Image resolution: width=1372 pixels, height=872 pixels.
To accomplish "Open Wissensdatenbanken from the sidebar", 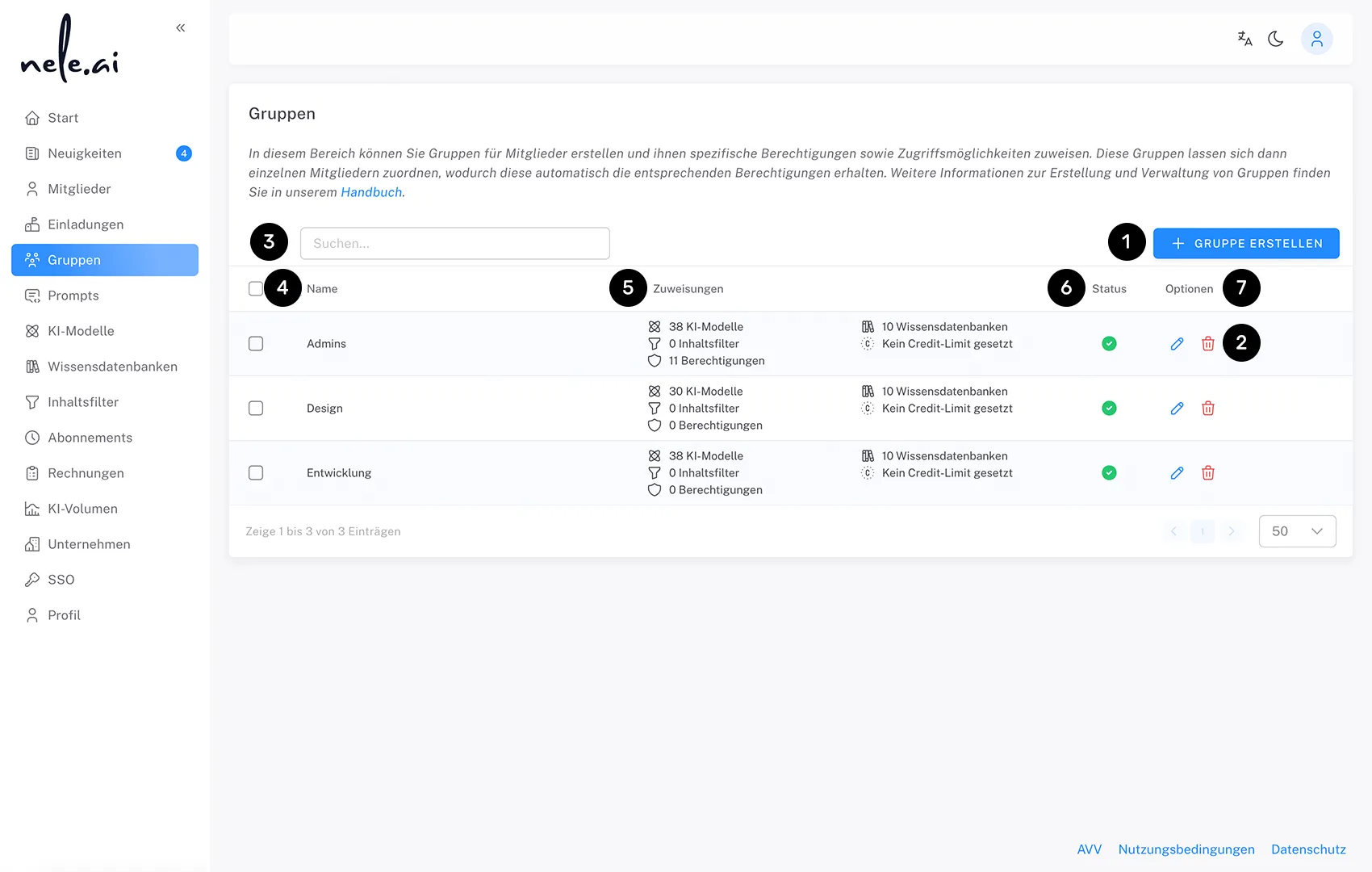I will tap(112, 366).
